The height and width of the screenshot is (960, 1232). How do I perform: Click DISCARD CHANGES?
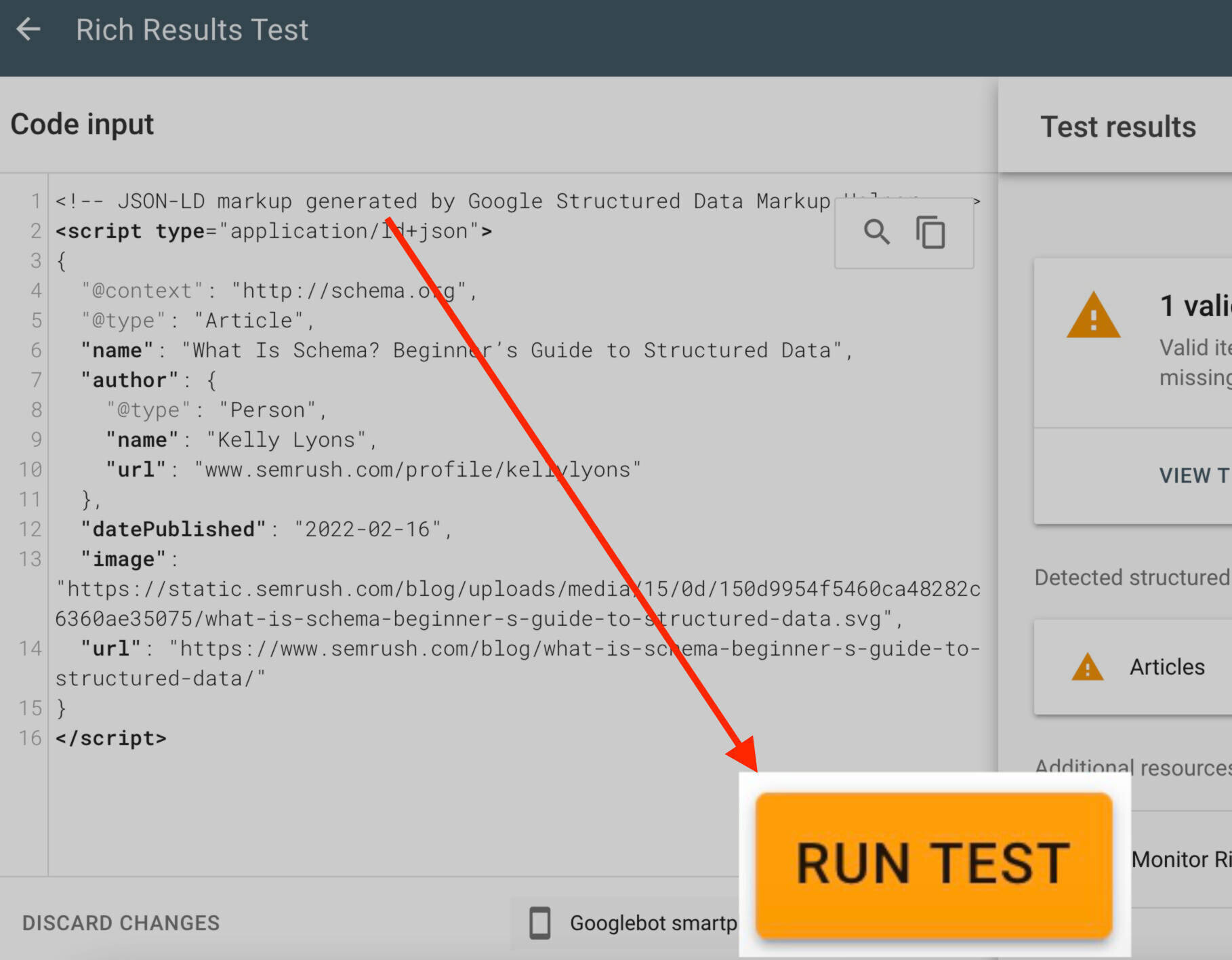[121, 922]
